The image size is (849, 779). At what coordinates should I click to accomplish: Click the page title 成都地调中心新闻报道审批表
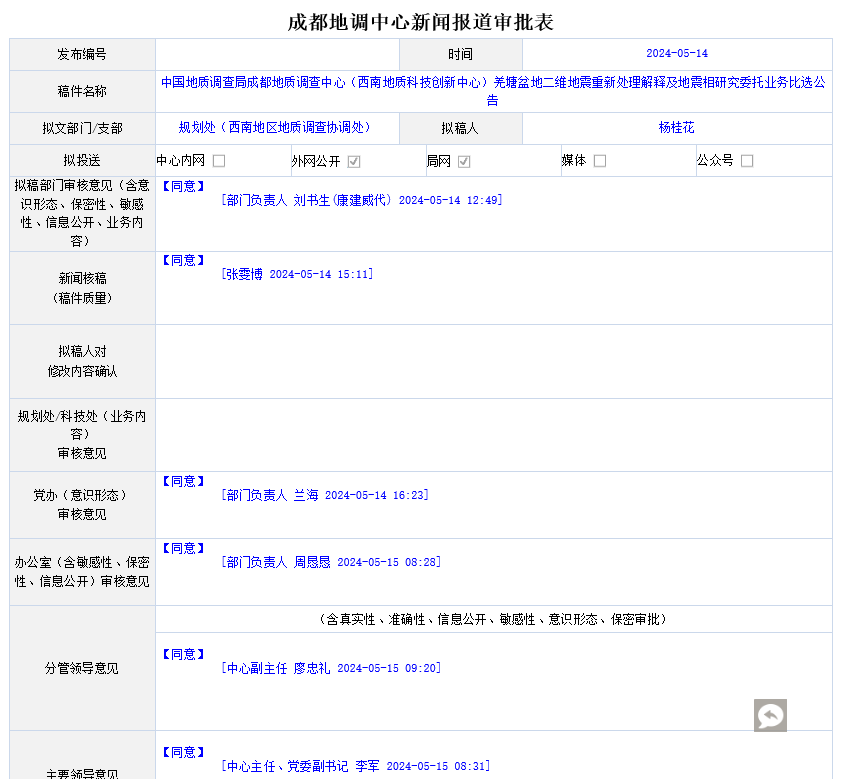(x=421, y=22)
